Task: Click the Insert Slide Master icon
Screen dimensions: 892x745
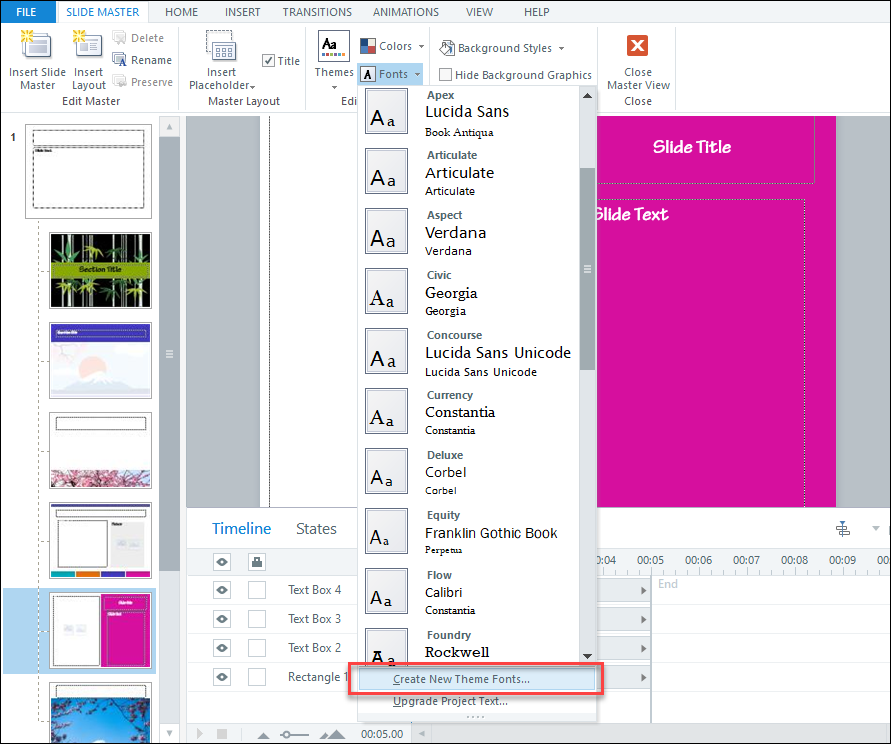Action: 36,45
